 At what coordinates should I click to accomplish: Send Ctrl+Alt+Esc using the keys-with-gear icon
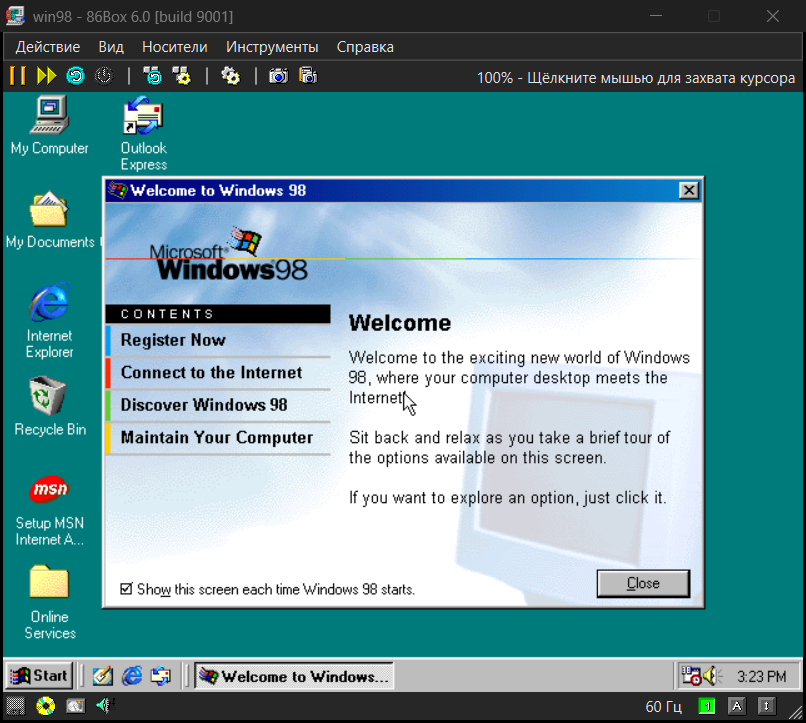tap(181, 76)
